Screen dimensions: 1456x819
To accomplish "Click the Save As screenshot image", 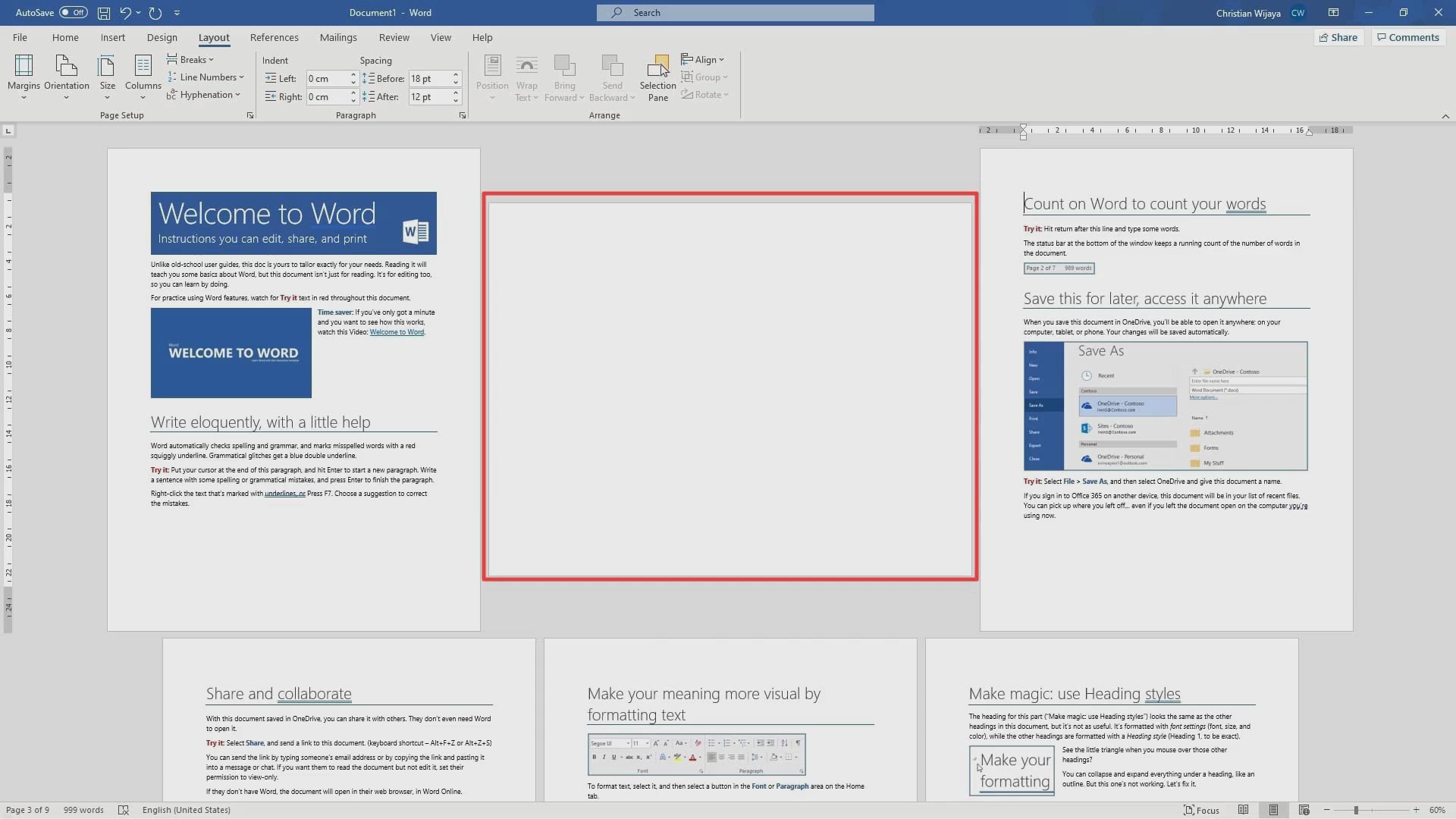I will (1166, 406).
